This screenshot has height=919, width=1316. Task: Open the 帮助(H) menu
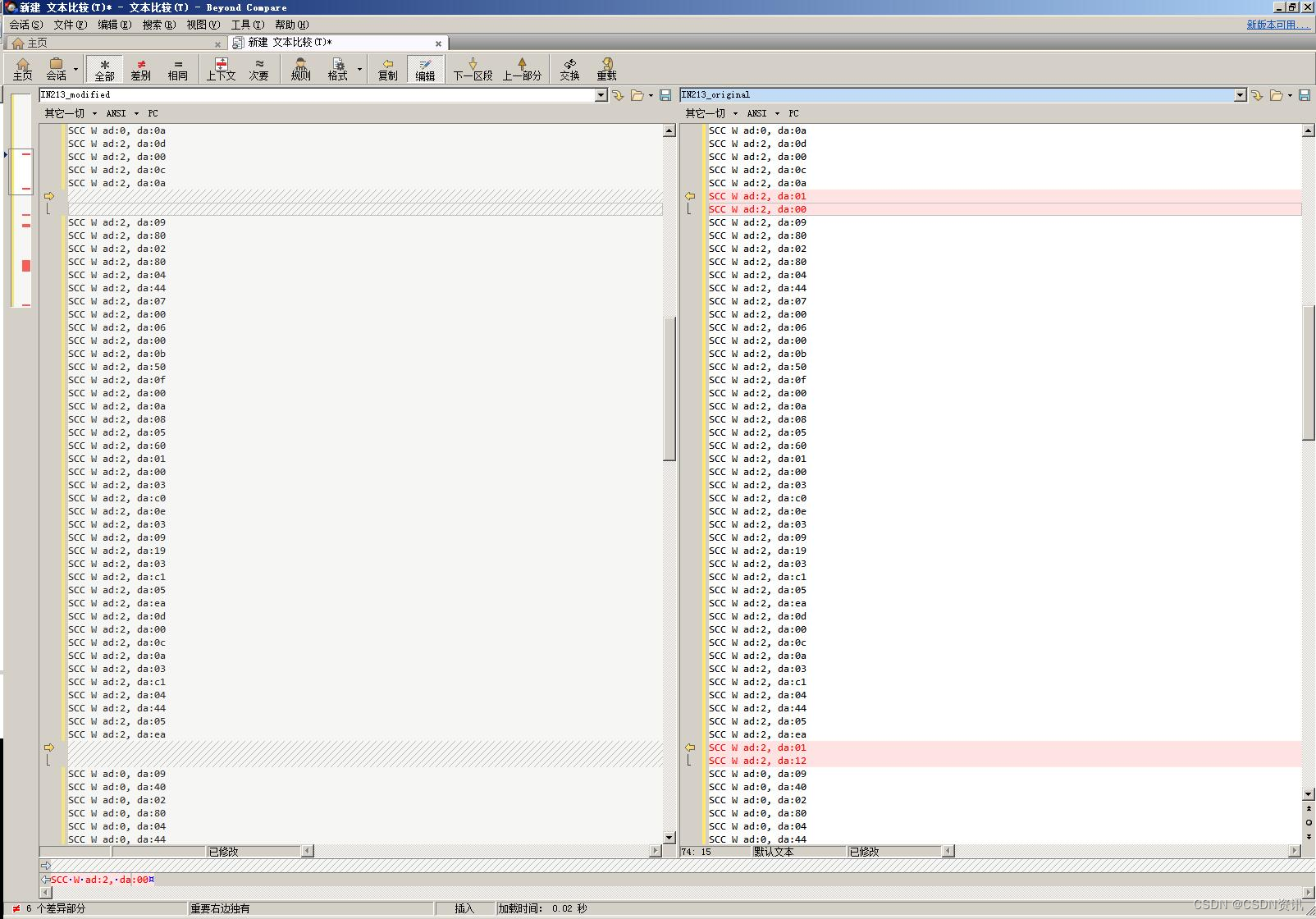(x=291, y=25)
